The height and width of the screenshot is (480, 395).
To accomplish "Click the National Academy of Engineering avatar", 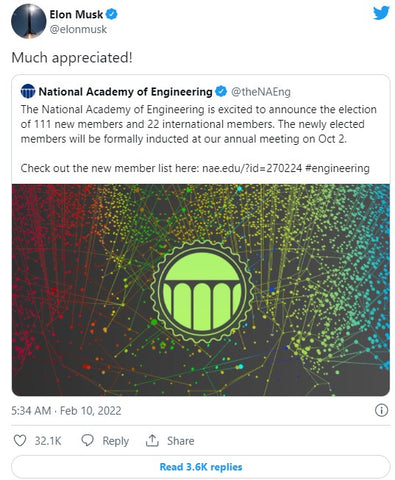I will (28, 91).
